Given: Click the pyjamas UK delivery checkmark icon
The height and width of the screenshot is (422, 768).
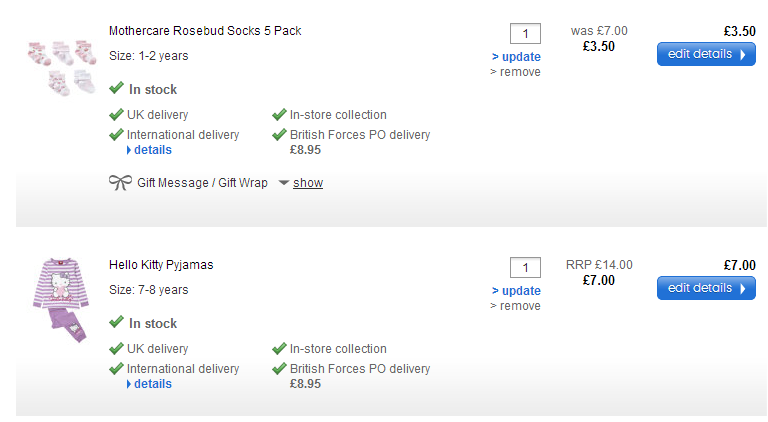Looking at the screenshot, I should point(117,349).
